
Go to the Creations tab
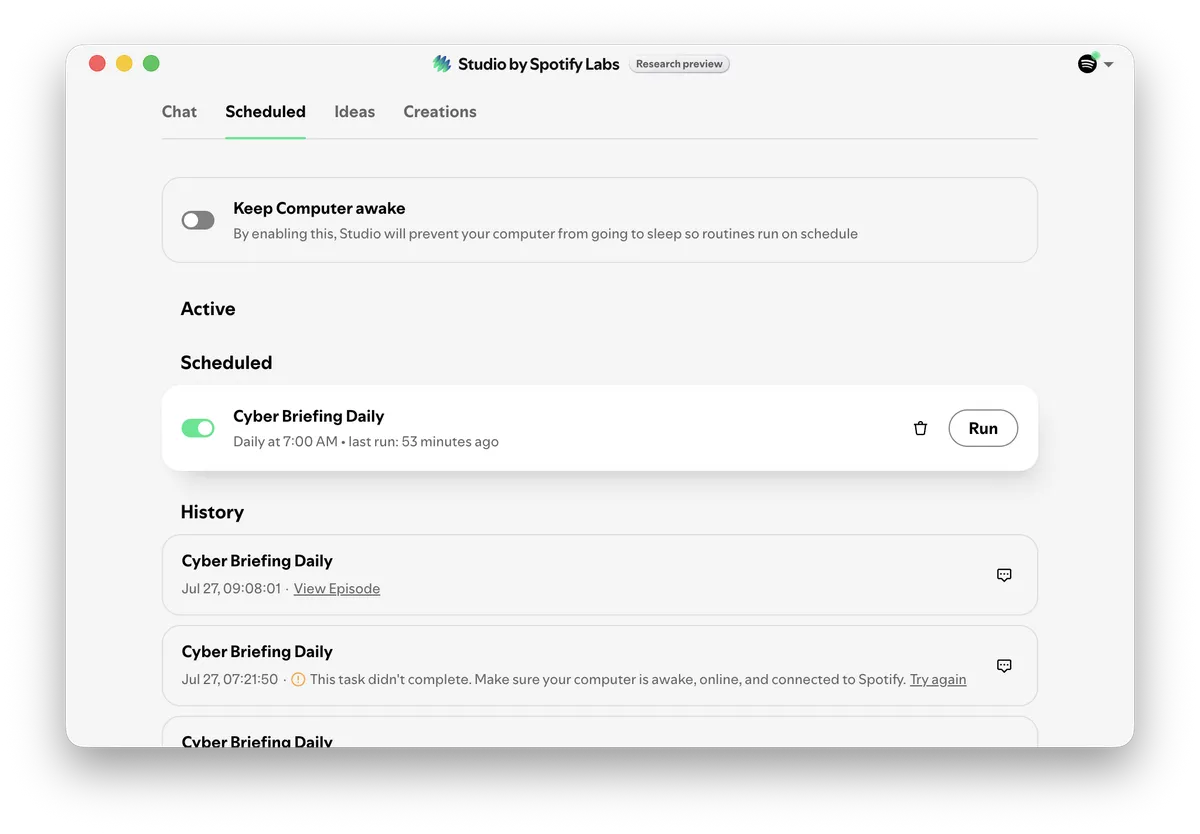point(440,112)
